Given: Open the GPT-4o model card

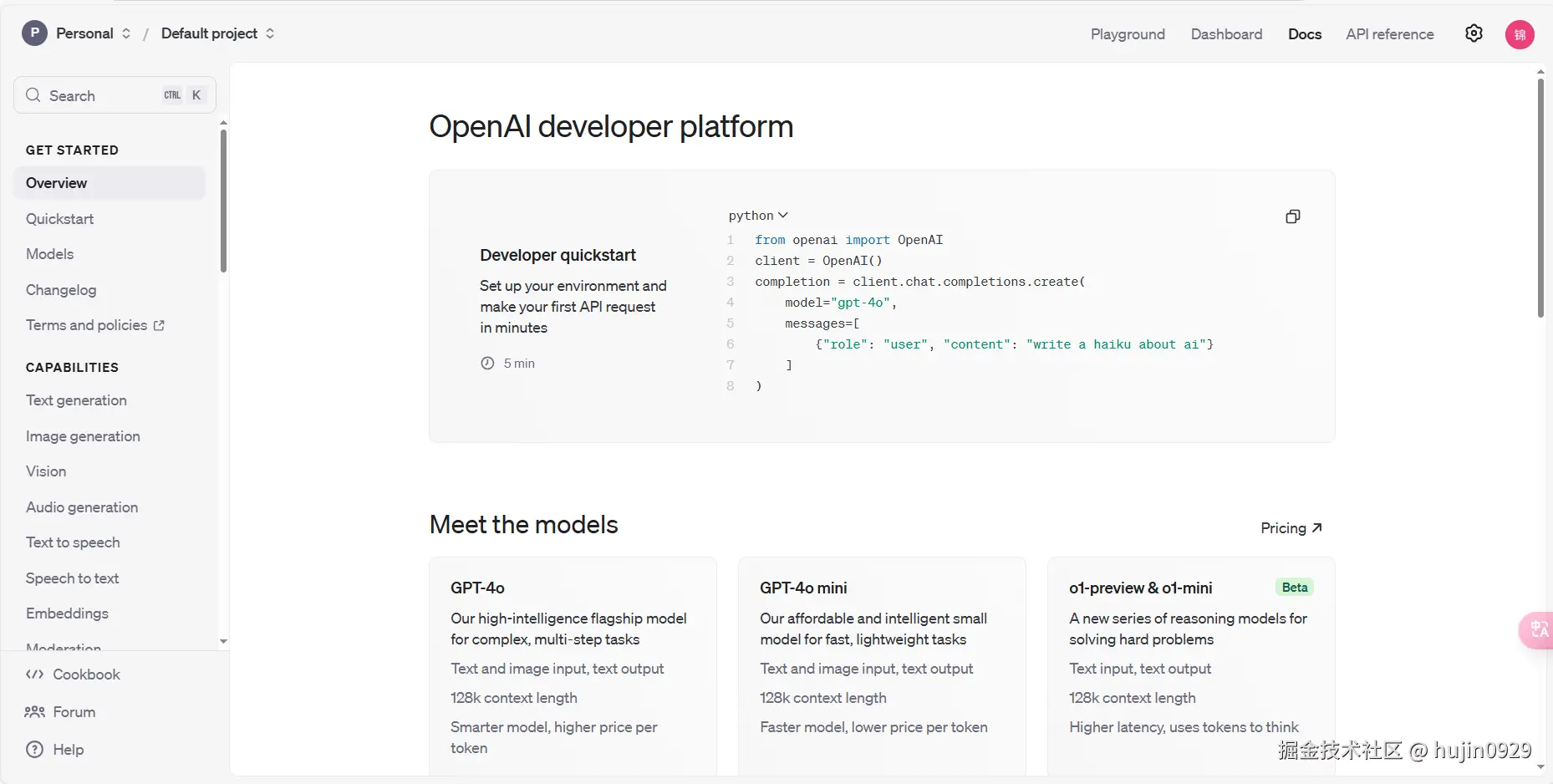Looking at the screenshot, I should pos(573,667).
